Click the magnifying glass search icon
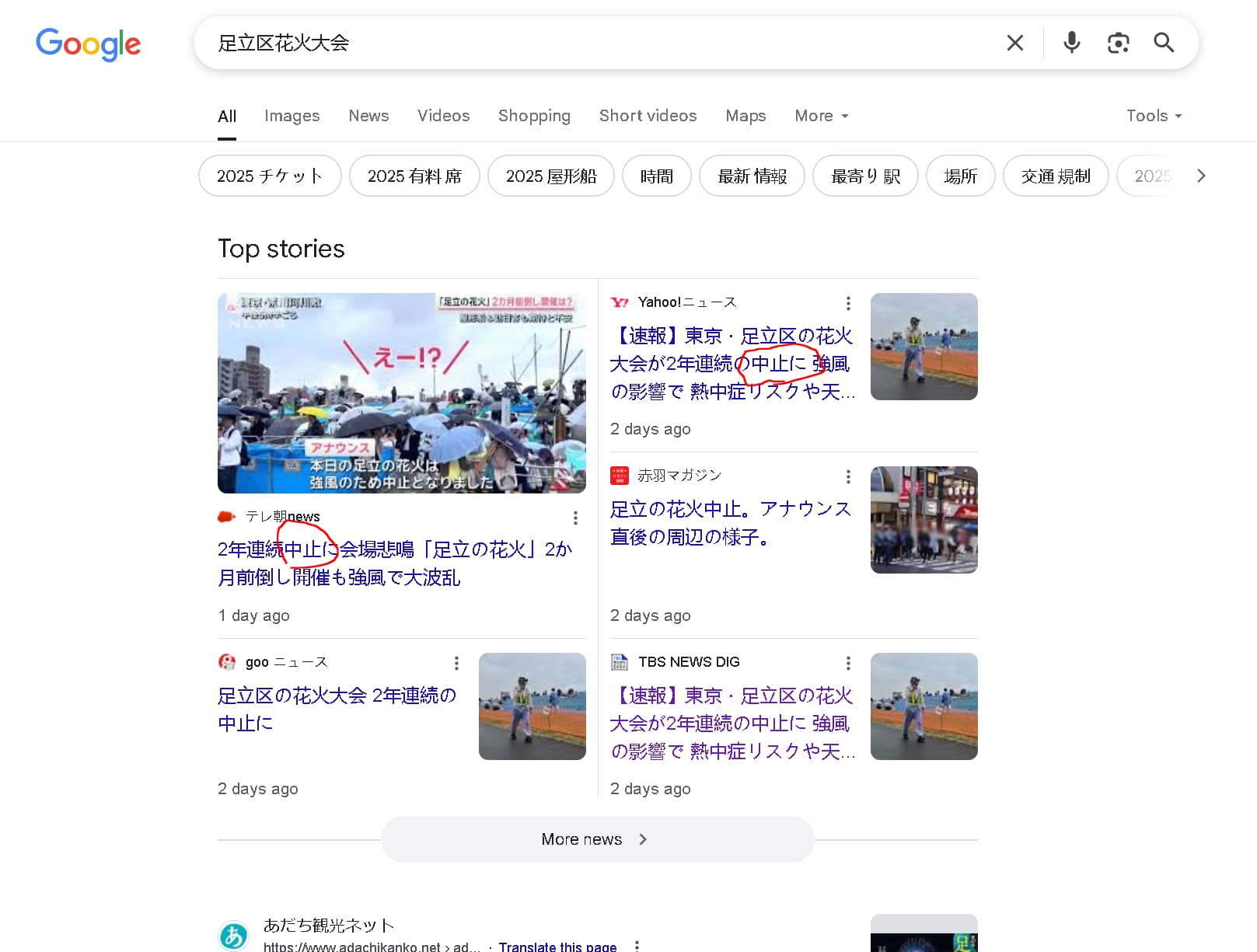This screenshot has width=1257, height=952. [x=1164, y=43]
